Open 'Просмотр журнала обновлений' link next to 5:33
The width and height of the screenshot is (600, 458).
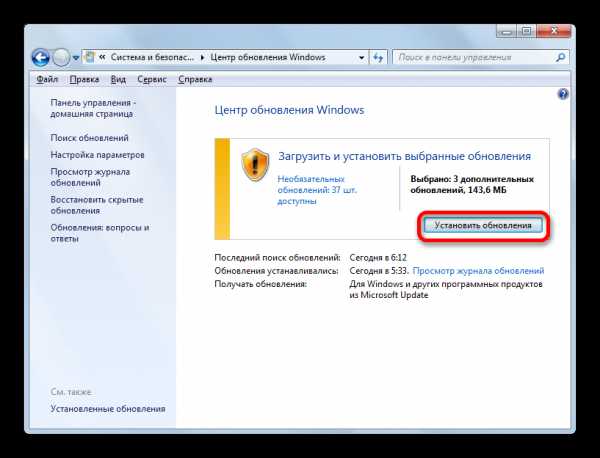point(478,271)
